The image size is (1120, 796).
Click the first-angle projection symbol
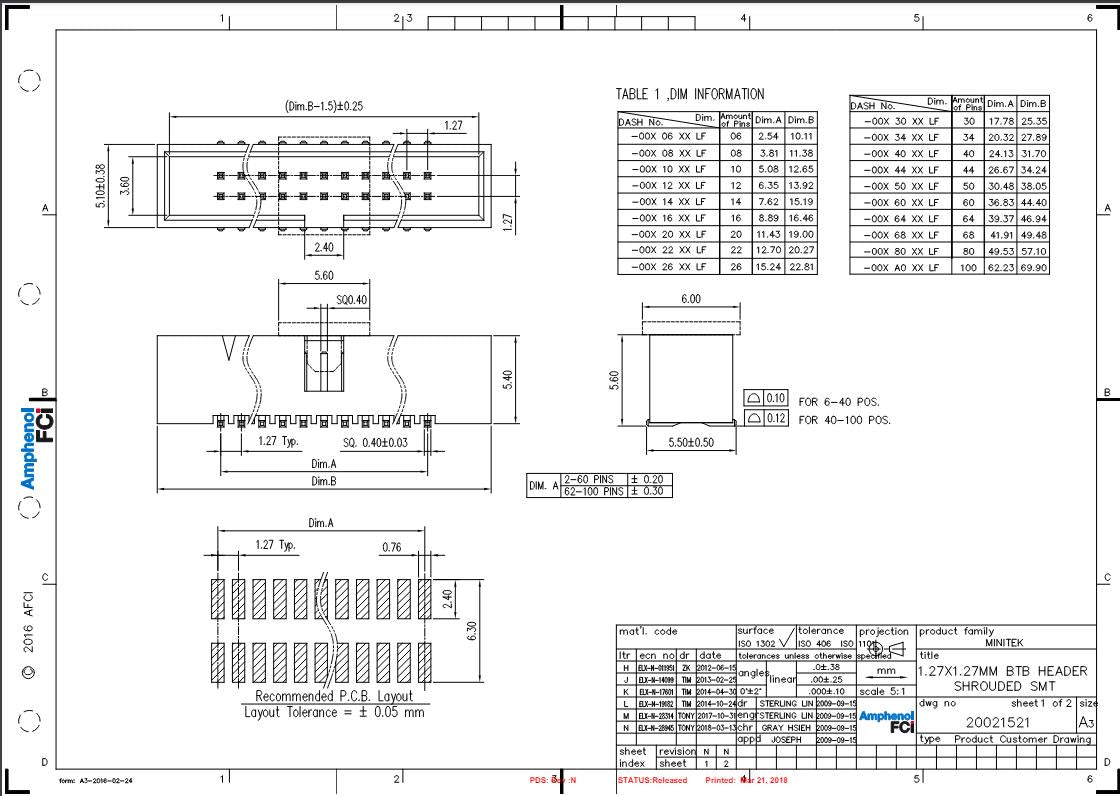point(886,650)
